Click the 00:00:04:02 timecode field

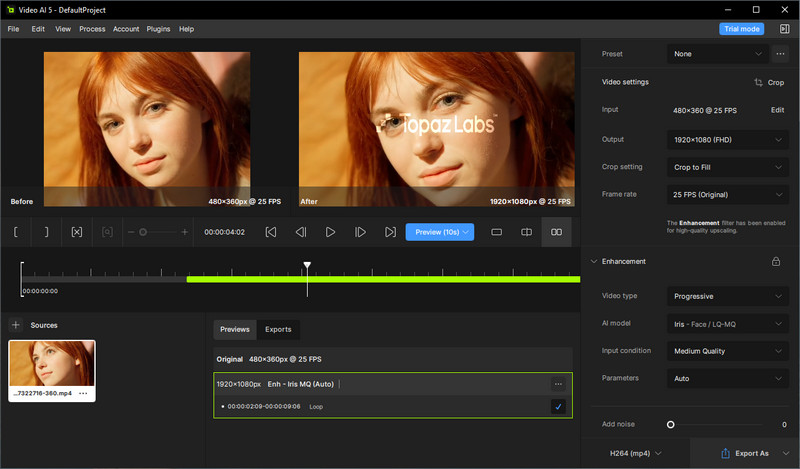(224, 232)
